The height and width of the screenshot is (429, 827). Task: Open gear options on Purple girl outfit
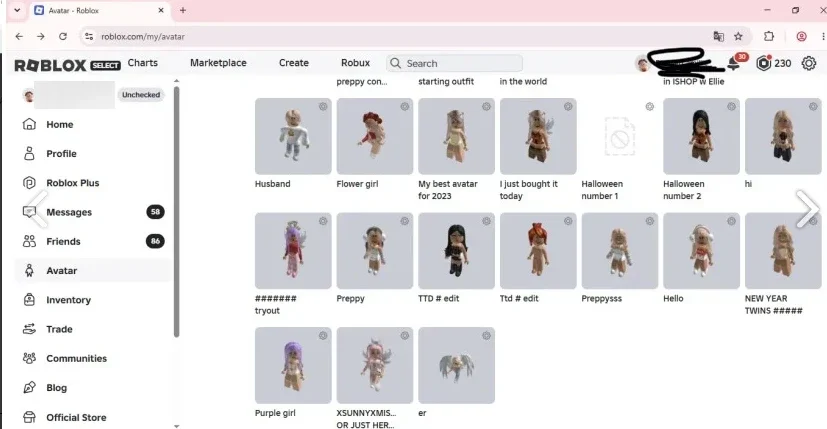(x=323, y=336)
